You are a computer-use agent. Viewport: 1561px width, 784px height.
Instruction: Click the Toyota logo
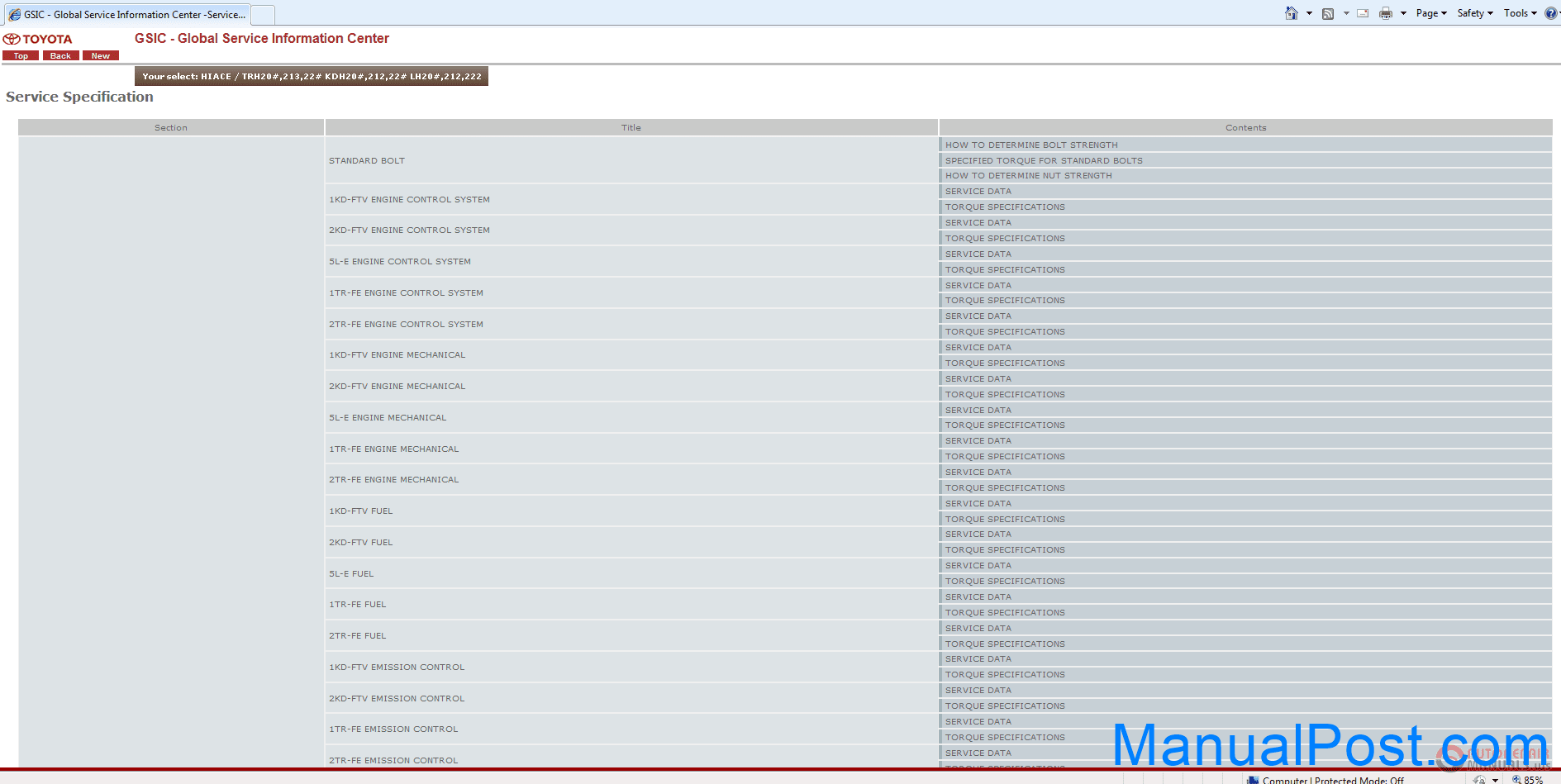(x=38, y=39)
